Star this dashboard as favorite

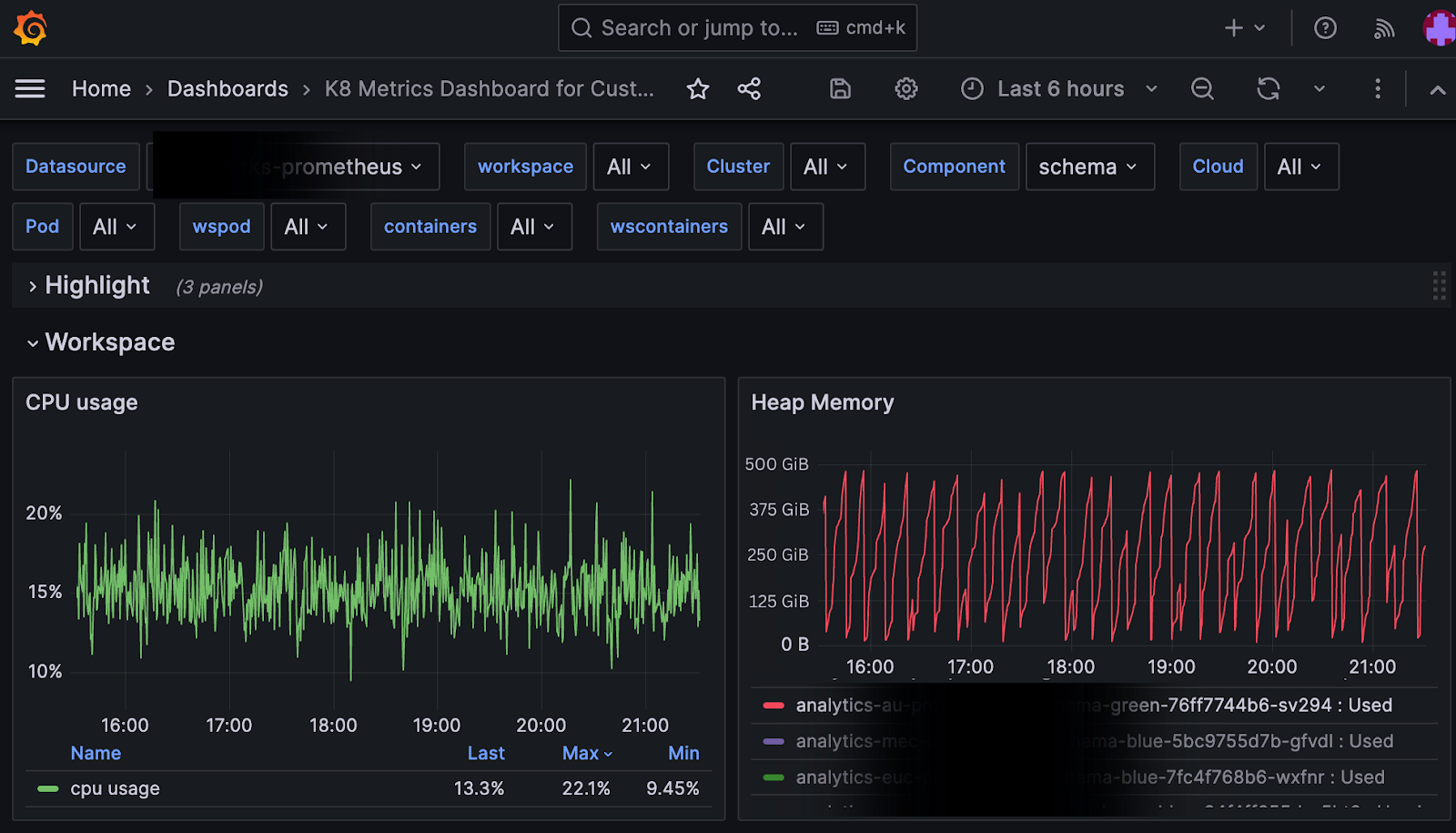click(x=698, y=88)
